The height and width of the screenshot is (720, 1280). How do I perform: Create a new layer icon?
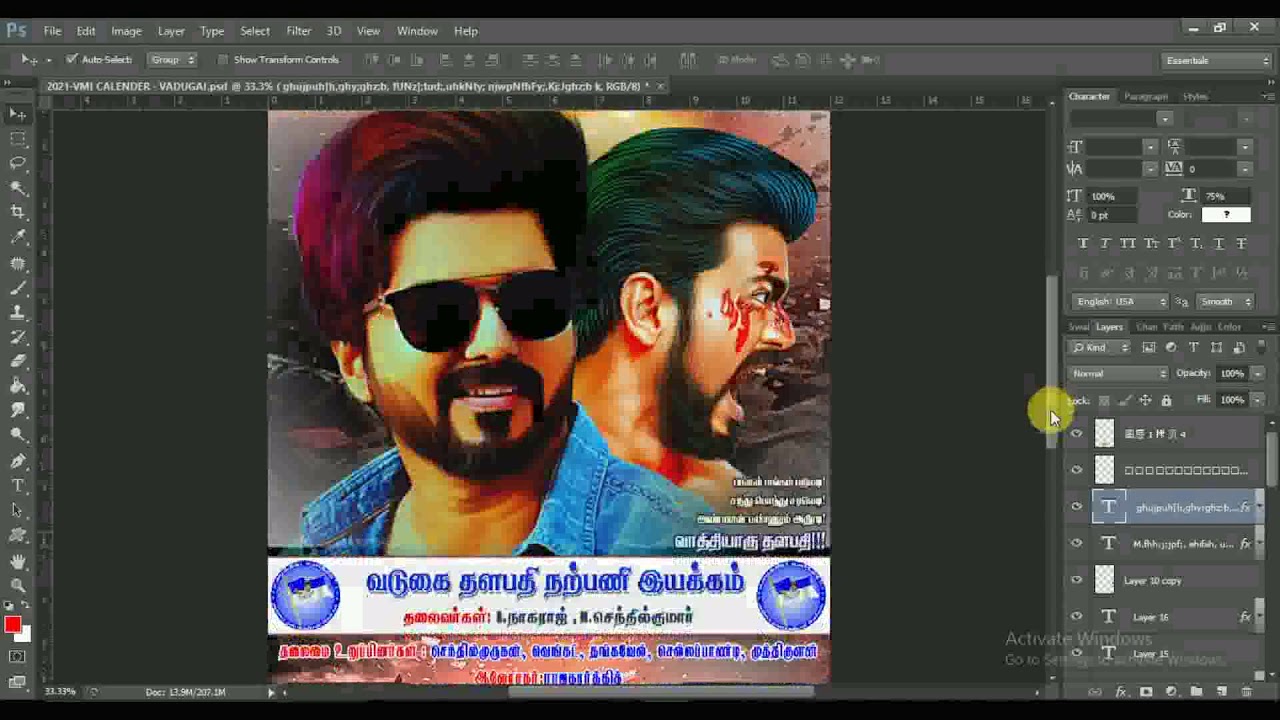1221,692
